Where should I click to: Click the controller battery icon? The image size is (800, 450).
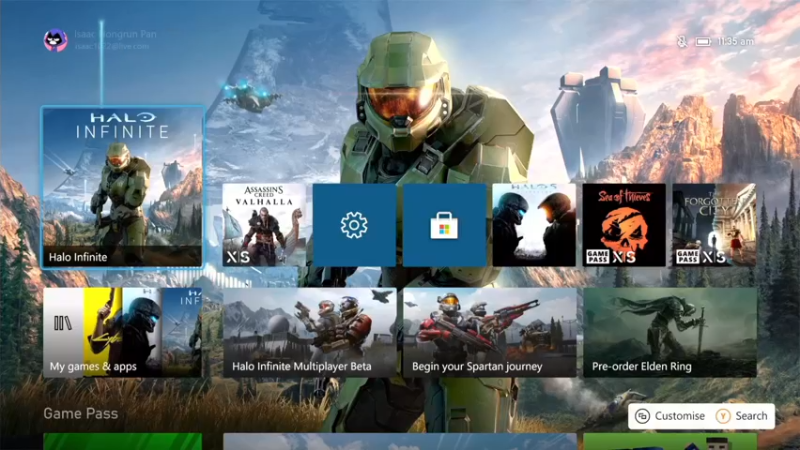tap(703, 41)
